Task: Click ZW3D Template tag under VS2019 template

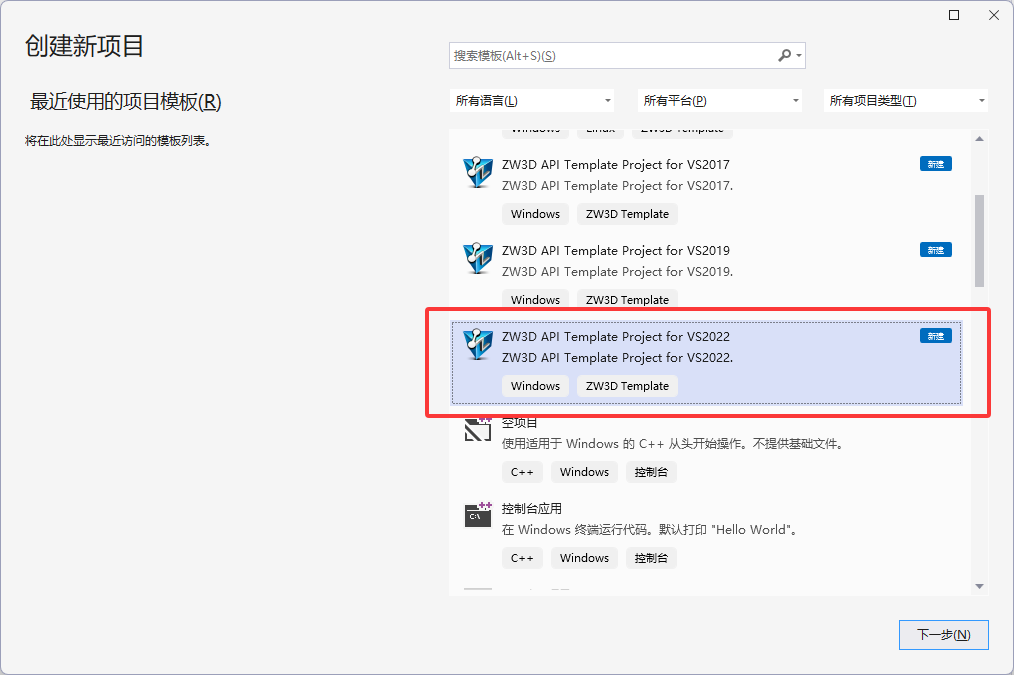Action: [x=627, y=300]
